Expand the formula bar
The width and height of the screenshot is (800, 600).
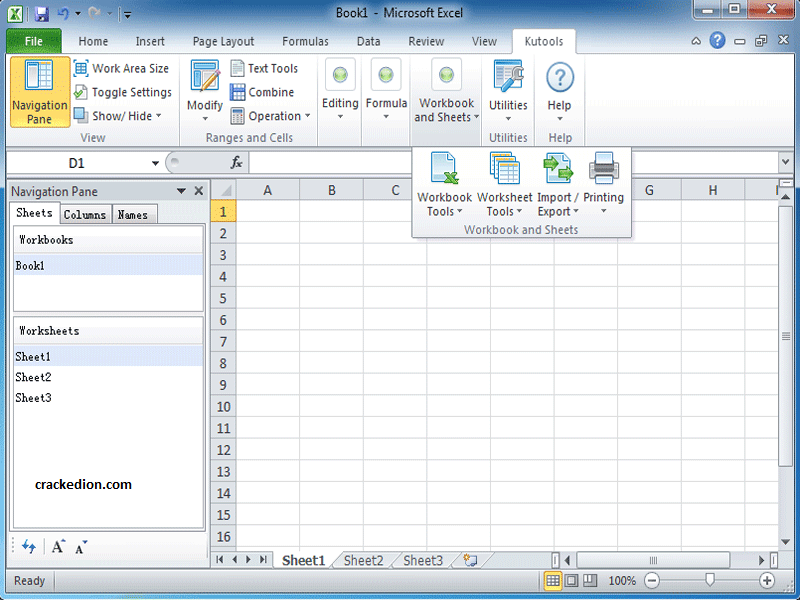coord(785,162)
